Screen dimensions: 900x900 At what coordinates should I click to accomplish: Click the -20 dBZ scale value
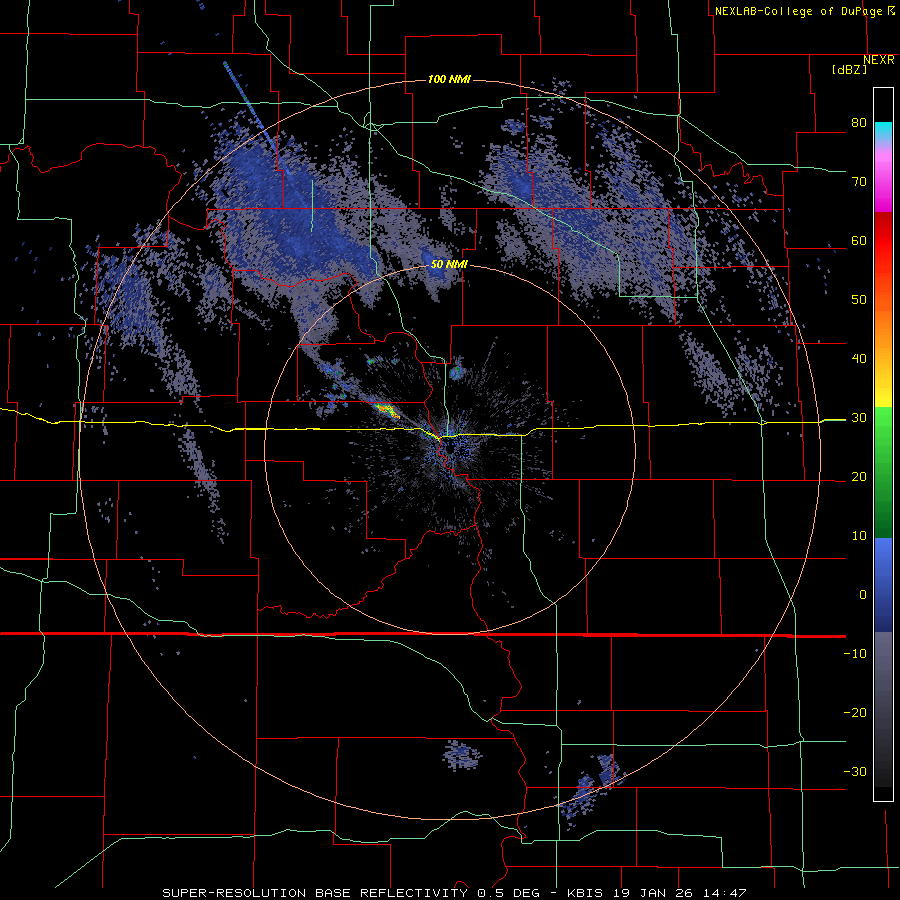pos(855,713)
